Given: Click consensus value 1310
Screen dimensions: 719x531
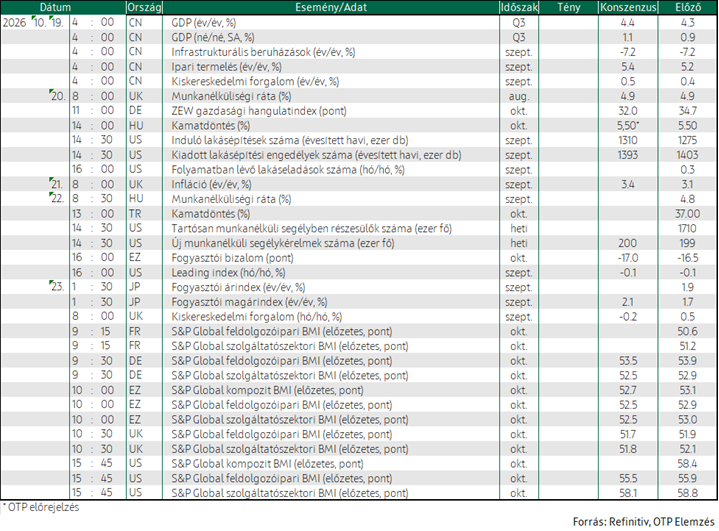Looking at the screenshot, I should (x=628, y=140).
